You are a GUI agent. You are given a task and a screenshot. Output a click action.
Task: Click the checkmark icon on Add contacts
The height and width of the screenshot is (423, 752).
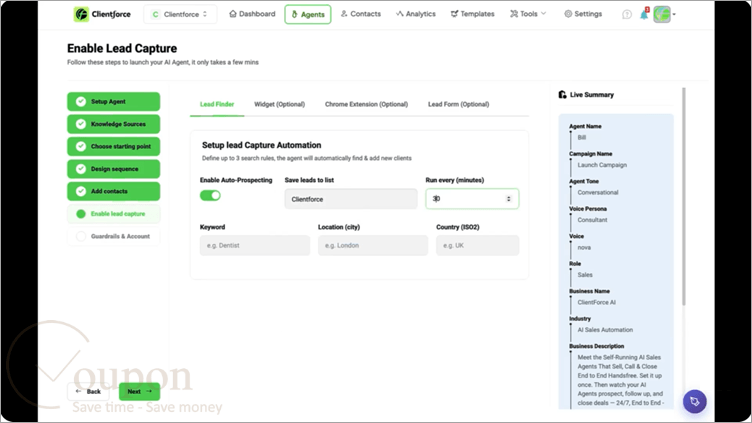pos(81,191)
